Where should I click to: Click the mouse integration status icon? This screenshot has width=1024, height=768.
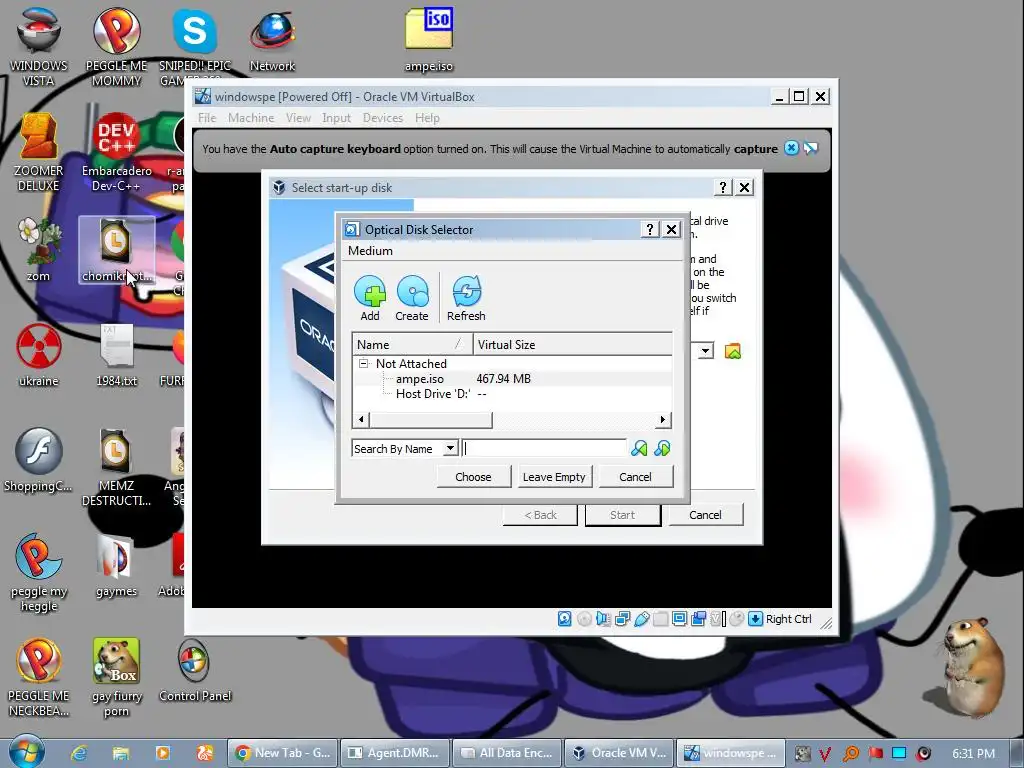click(x=736, y=618)
